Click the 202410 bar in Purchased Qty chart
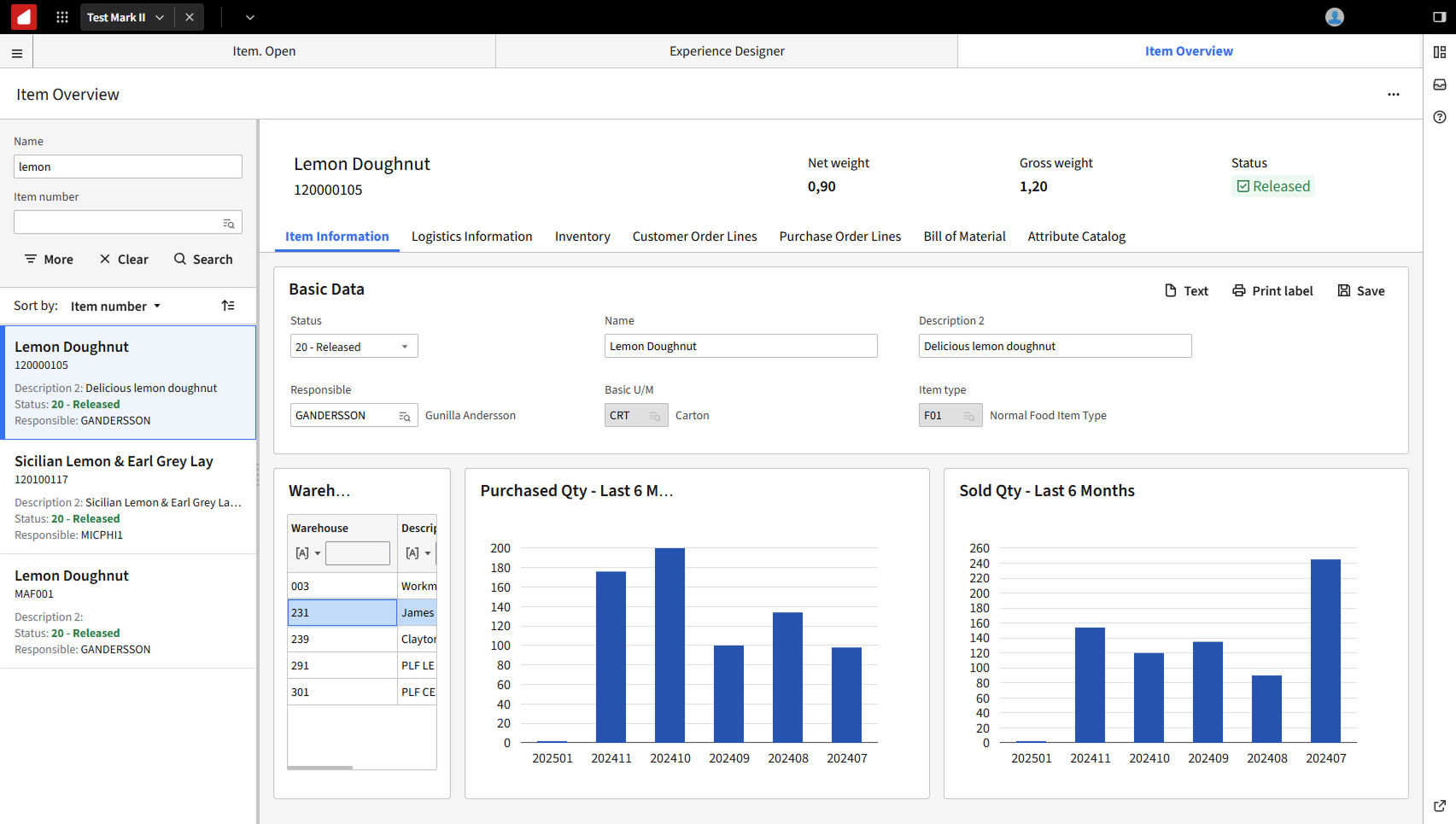The image size is (1456, 824). point(670,646)
